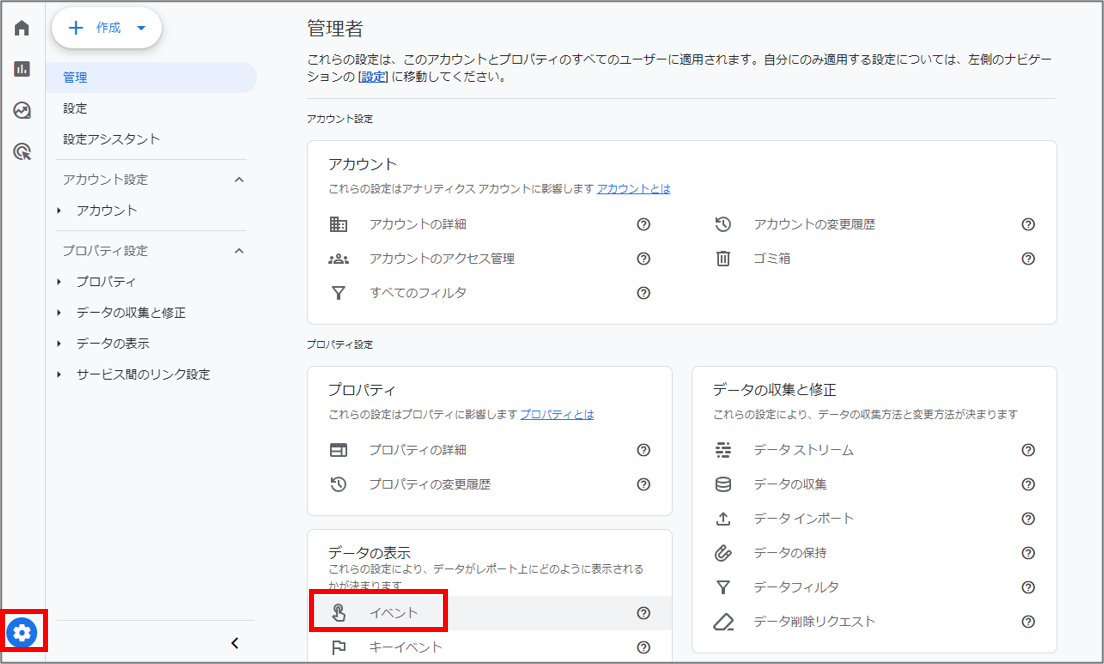Collapse the アカウント設定 section
Viewport: 1104px width, 664px height.
(239, 180)
